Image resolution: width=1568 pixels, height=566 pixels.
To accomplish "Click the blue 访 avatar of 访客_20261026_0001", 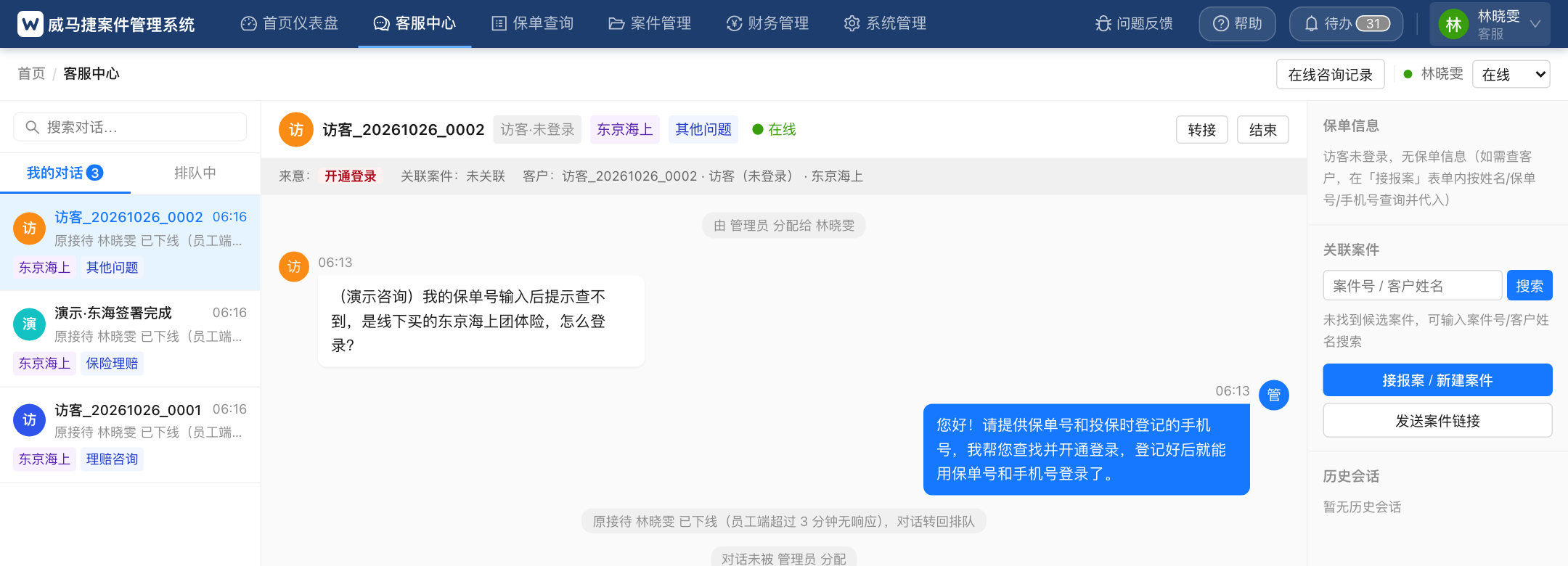I will point(30,420).
